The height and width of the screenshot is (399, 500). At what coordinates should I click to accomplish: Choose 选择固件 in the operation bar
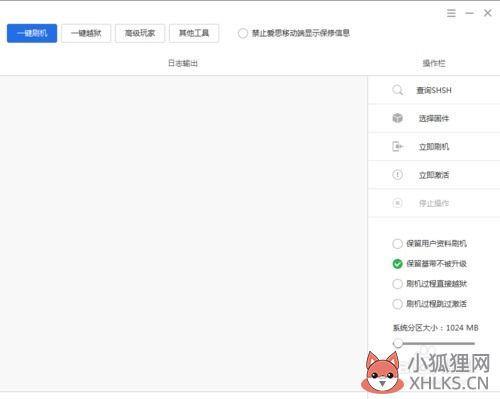click(434, 118)
